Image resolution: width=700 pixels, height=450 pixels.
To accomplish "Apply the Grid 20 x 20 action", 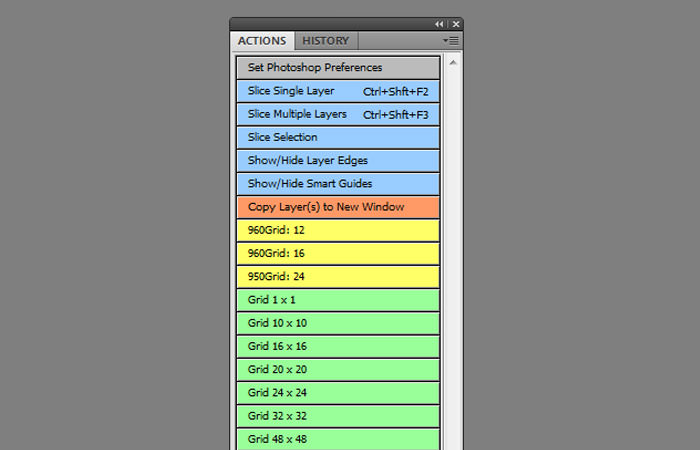I will click(x=338, y=370).
